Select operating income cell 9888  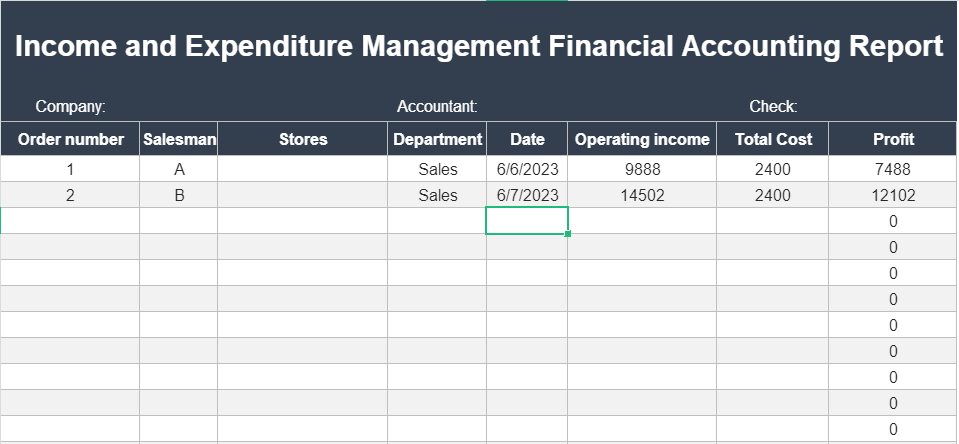642,169
